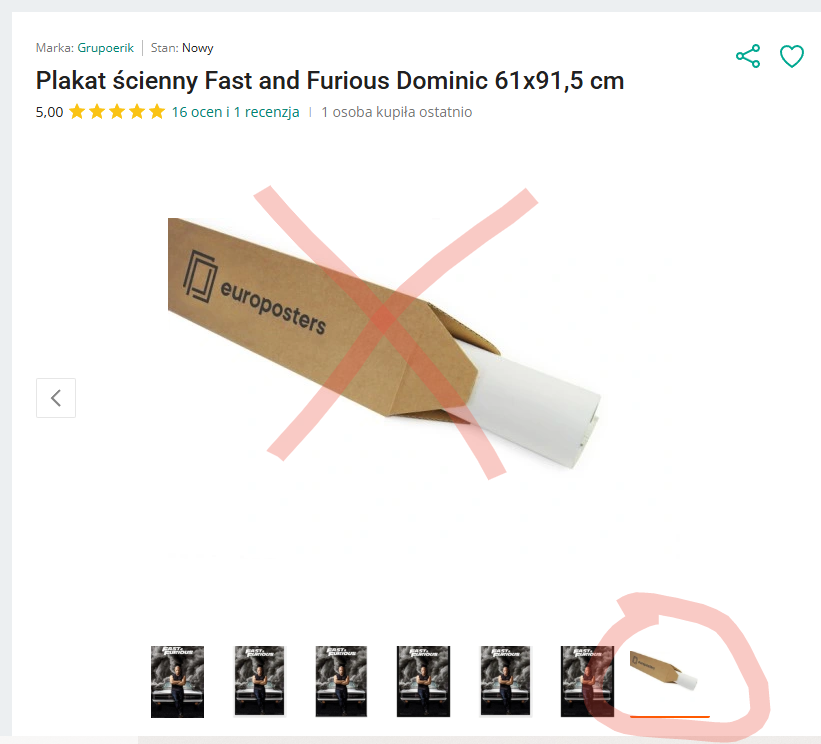This screenshot has width=821, height=744.
Task: Click the middle yellow rating star
Action: tap(117, 112)
